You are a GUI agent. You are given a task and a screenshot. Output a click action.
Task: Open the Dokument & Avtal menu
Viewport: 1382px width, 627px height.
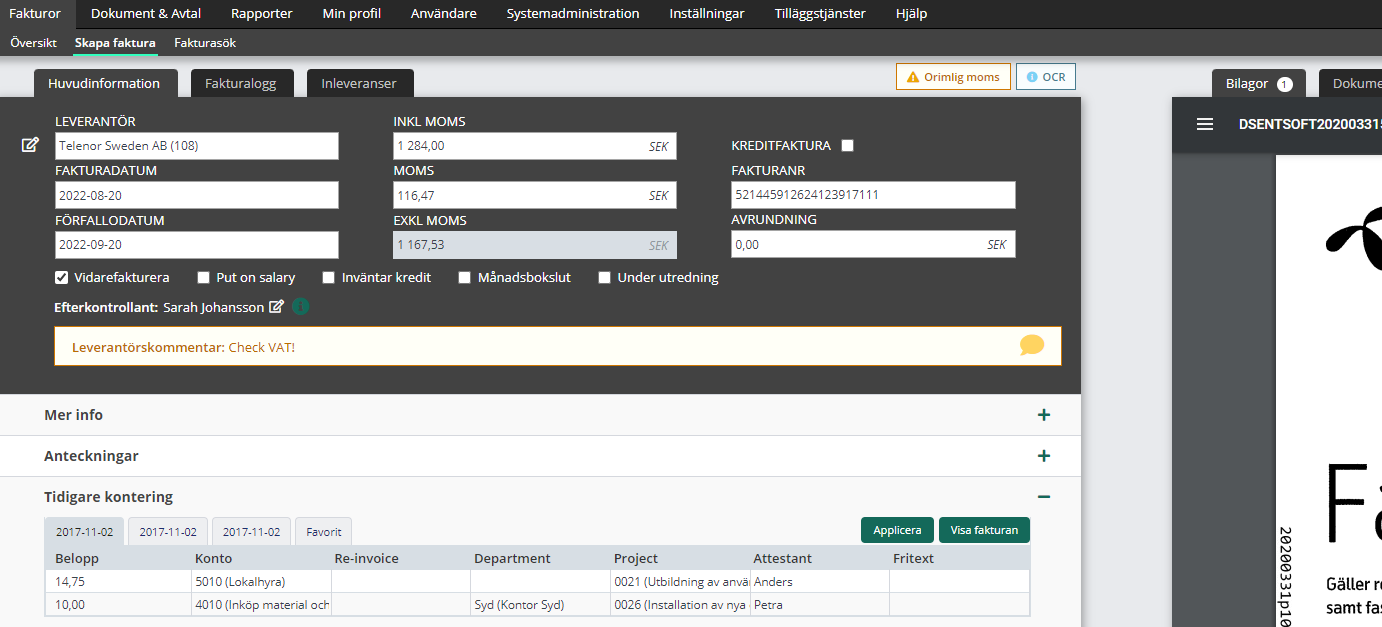pos(145,14)
